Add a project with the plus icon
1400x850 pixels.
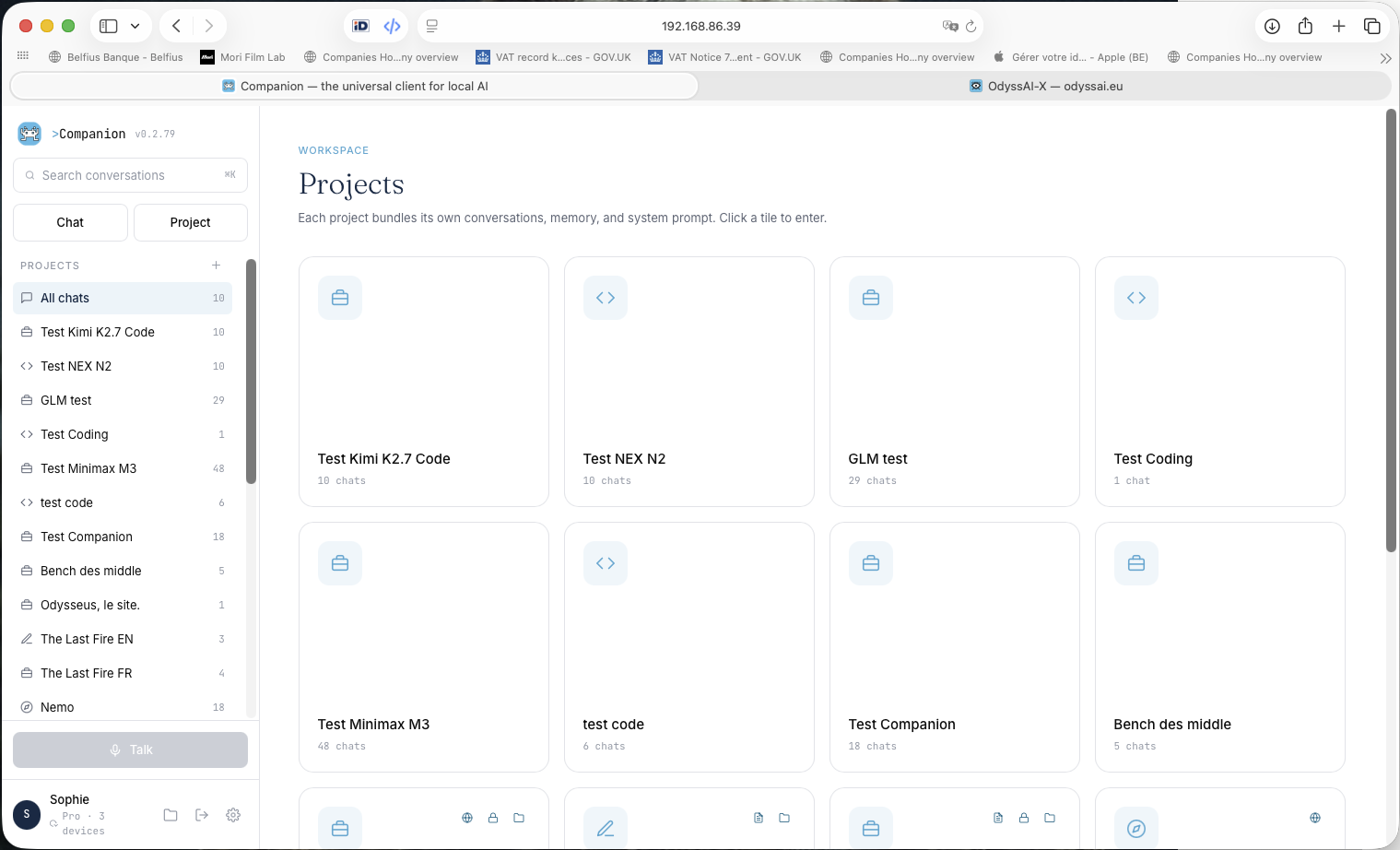[x=217, y=266]
